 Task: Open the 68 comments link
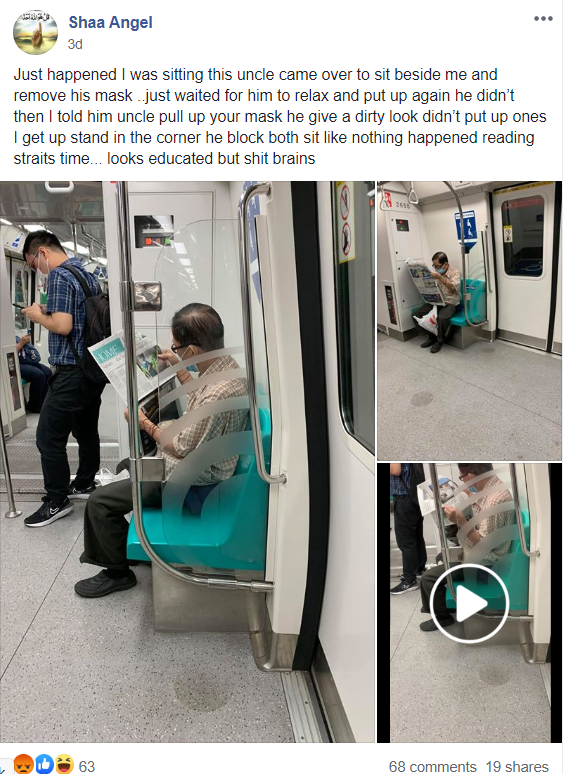point(432,766)
